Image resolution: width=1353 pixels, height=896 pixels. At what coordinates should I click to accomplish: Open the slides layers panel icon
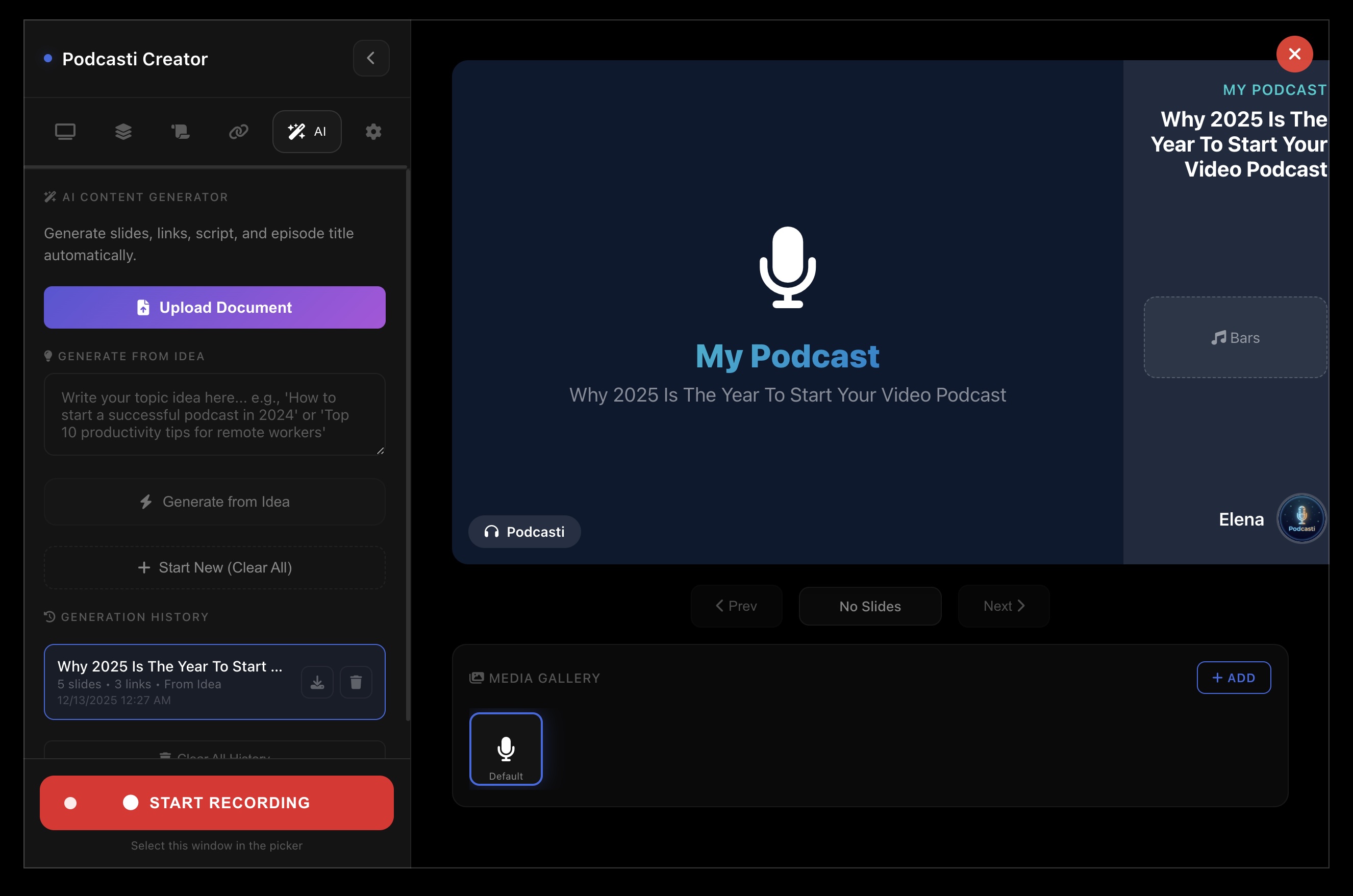pos(123,131)
